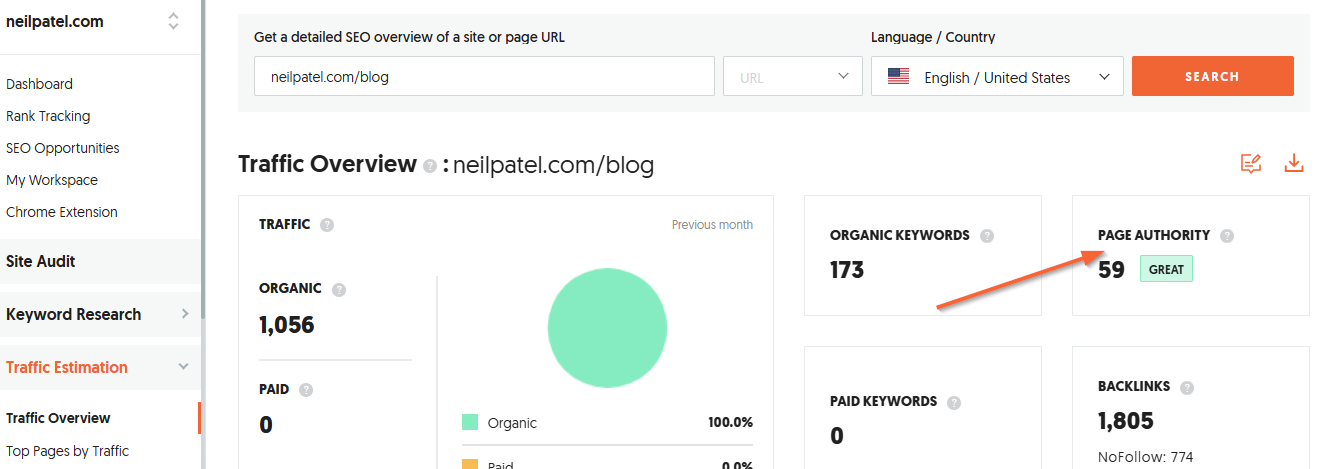This screenshot has width=1333, height=469.
Task: Click help icon next to BACKLINKS
Action: coord(1187,387)
